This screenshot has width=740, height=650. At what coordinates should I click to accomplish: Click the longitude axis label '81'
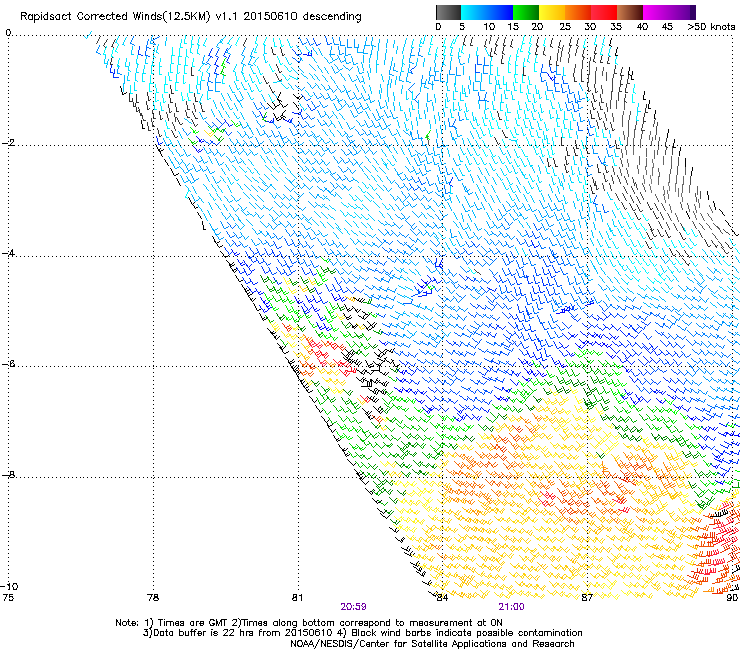click(x=297, y=598)
